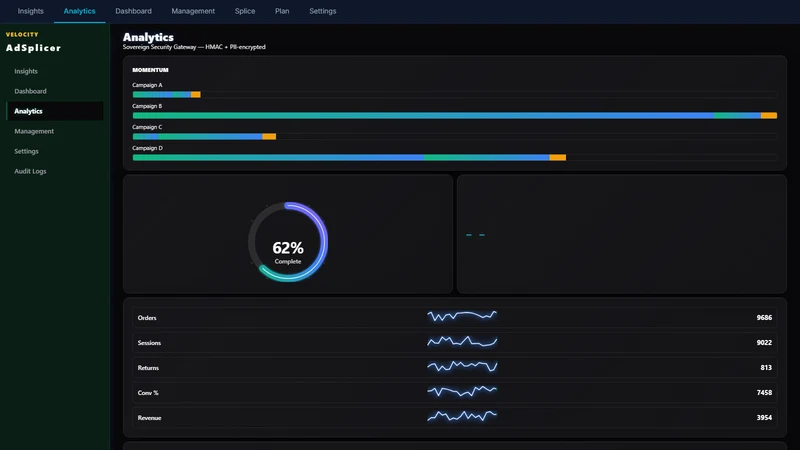The width and height of the screenshot is (800, 450).
Task: Open Management in the sidebar
Action: pyautogui.click(x=55, y=131)
